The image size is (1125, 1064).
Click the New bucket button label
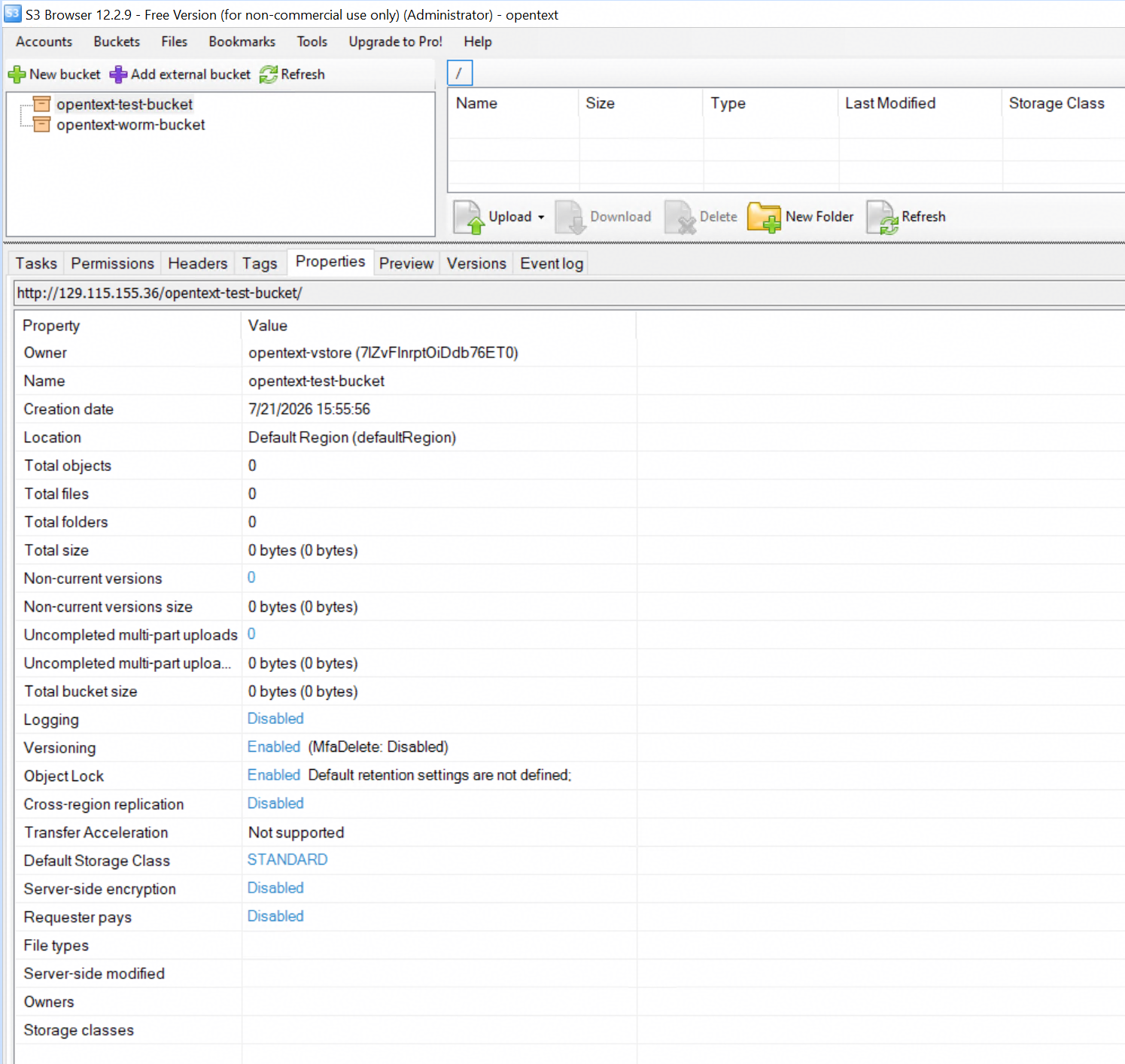65,74
